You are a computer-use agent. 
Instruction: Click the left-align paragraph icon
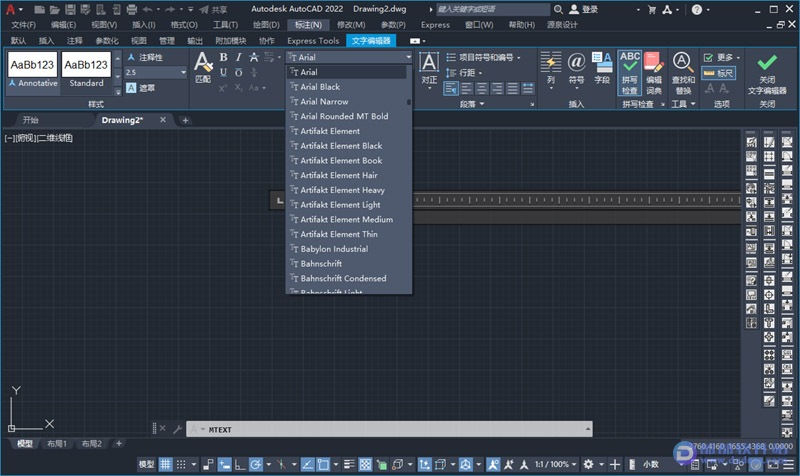[x=466, y=88]
